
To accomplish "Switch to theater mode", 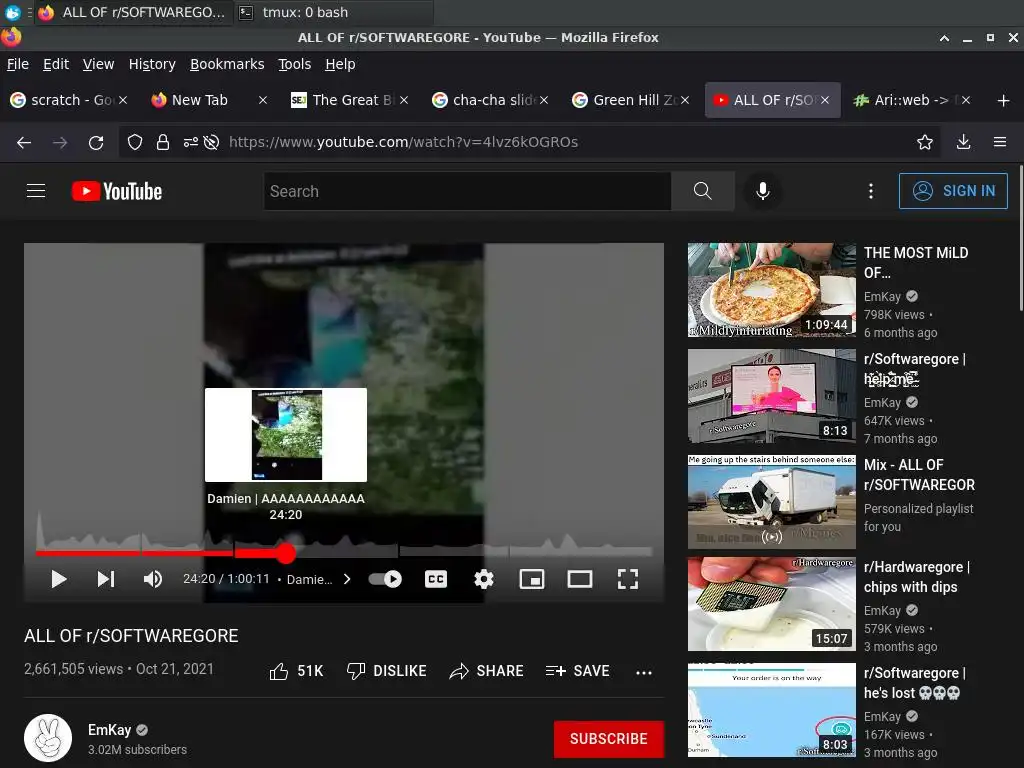I will pyautogui.click(x=580, y=579).
